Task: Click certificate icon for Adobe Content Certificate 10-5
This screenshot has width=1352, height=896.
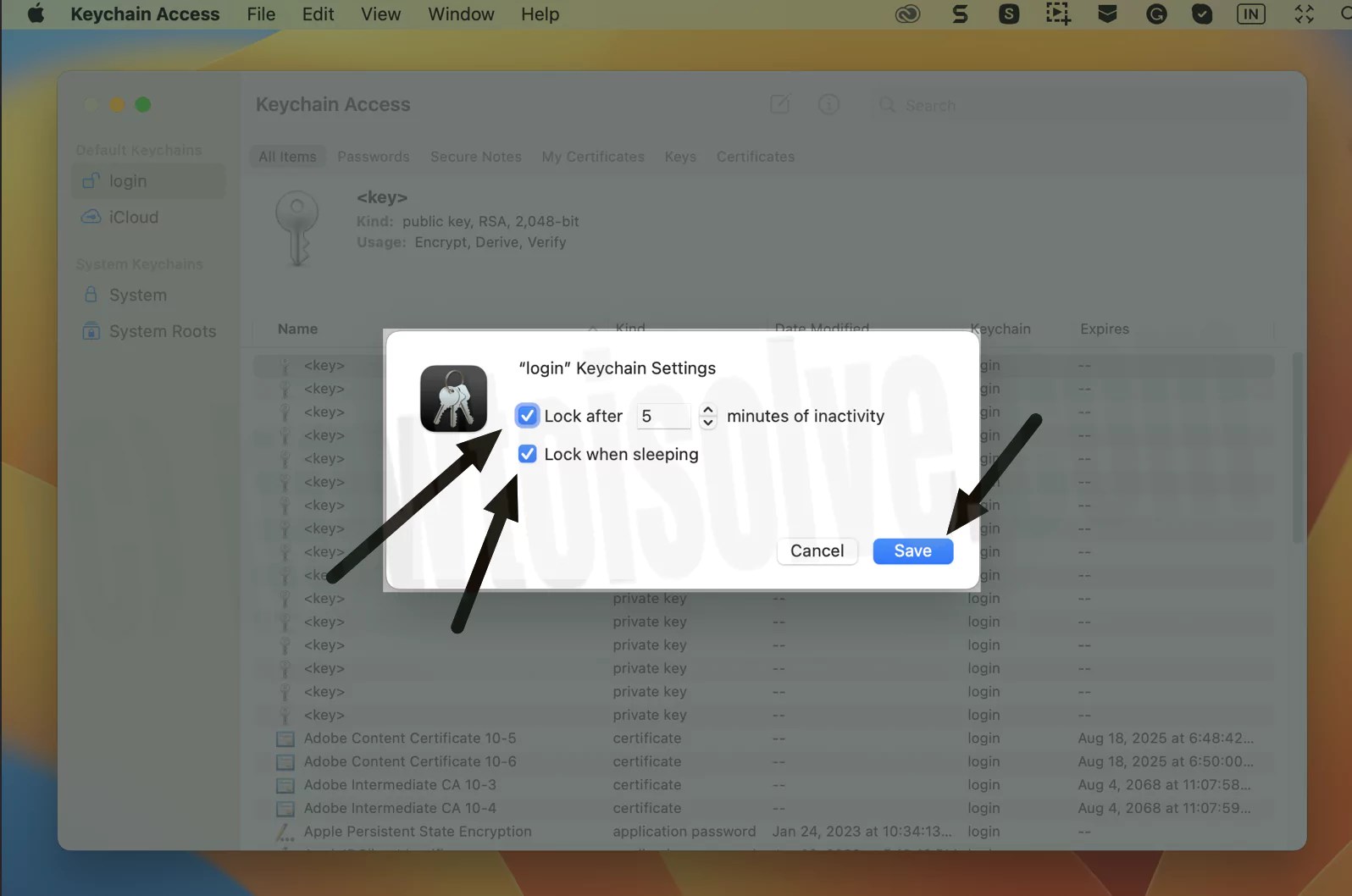Action: (285, 739)
